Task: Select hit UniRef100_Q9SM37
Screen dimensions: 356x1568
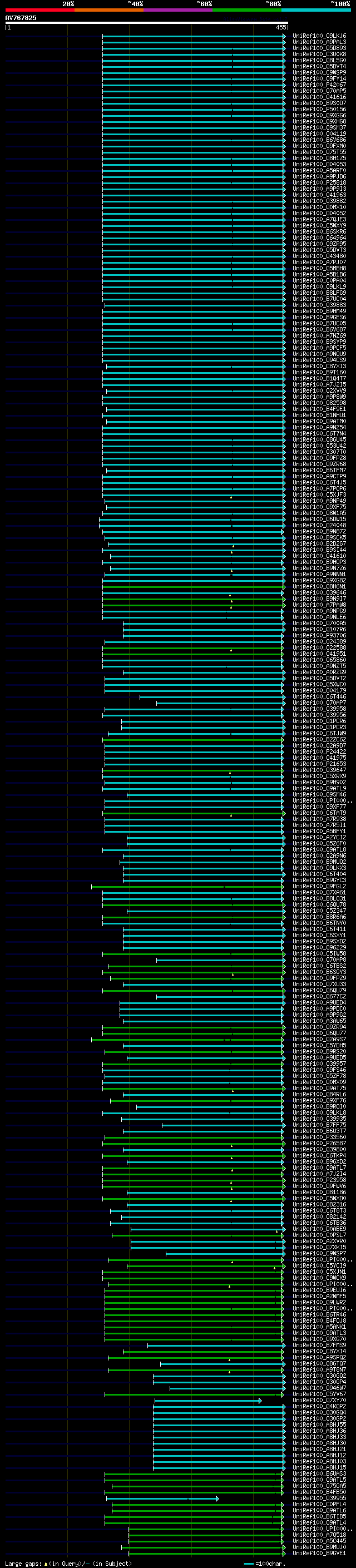Action: click(x=319, y=128)
